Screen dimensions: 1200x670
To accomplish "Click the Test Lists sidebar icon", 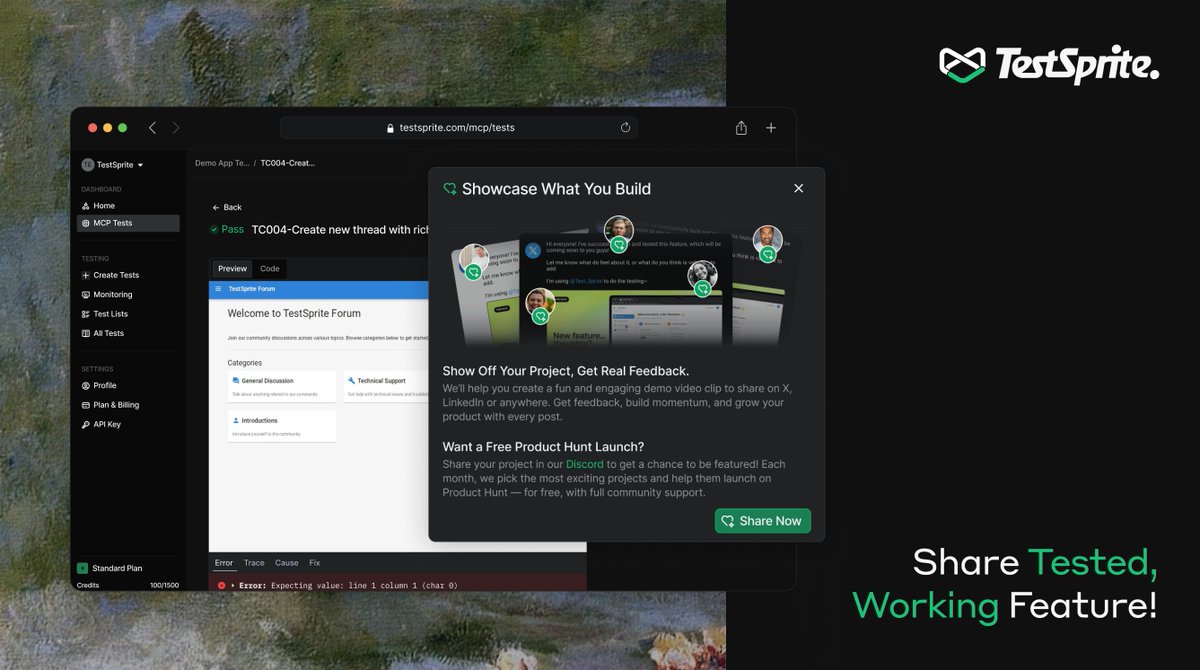I will coord(85,314).
